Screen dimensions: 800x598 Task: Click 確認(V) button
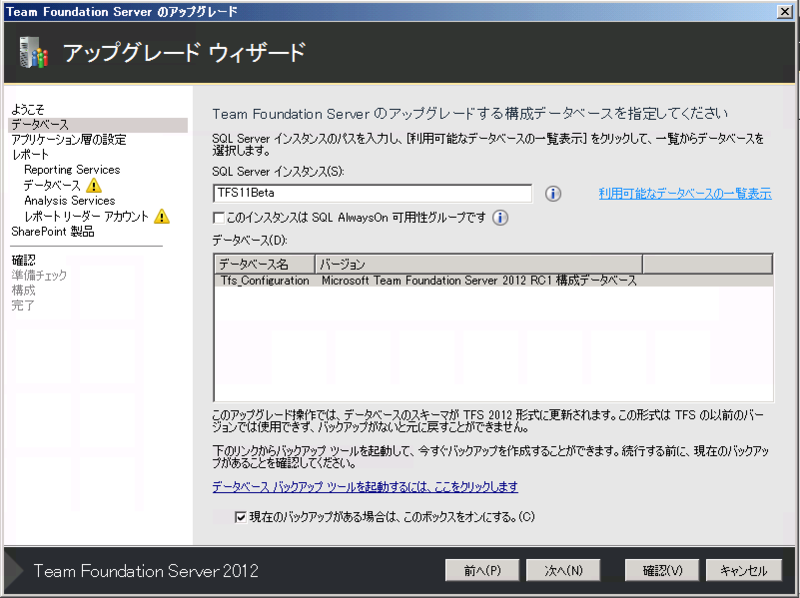pyautogui.click(x=662, y=570)
